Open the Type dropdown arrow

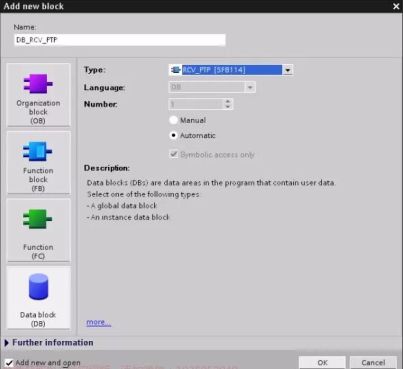pyautogui.click(x=287, y=70)
